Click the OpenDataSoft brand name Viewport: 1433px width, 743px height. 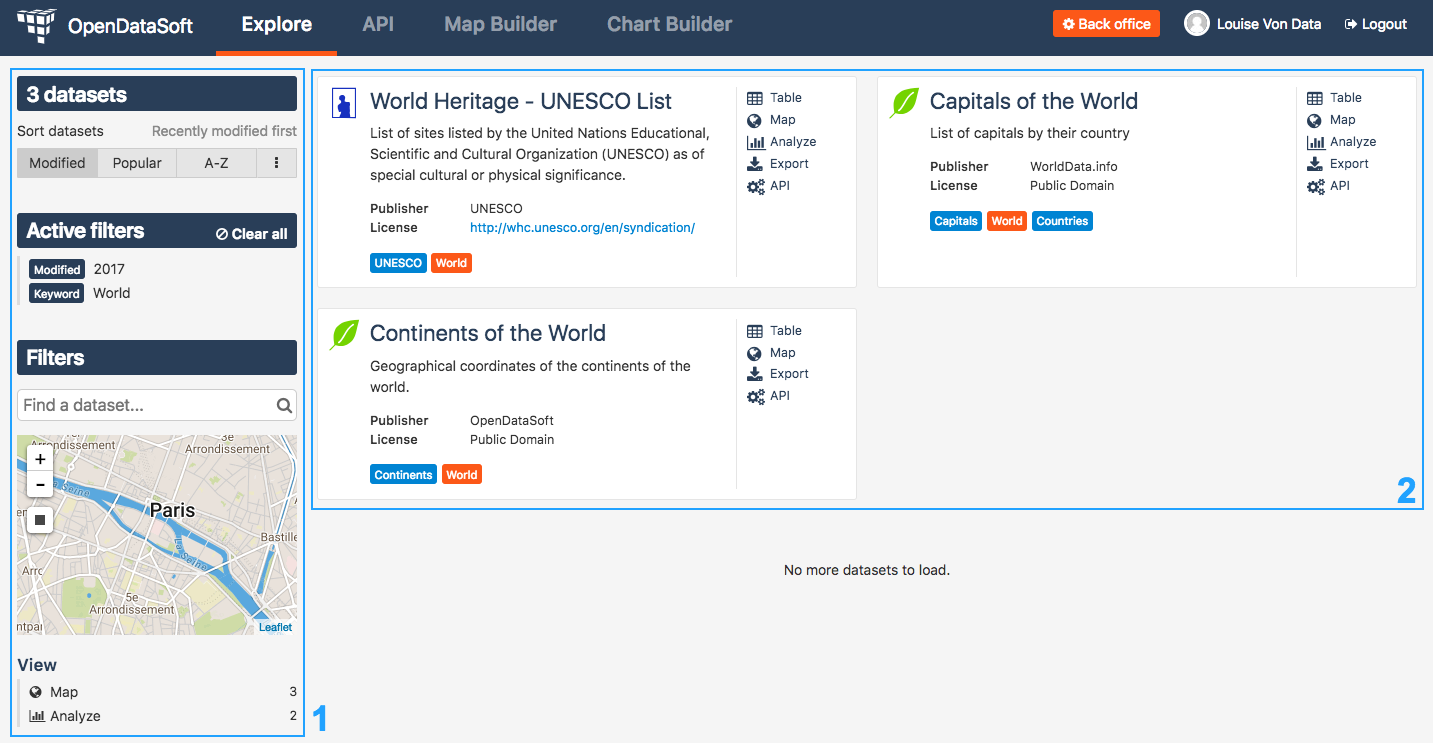point(131,26)
